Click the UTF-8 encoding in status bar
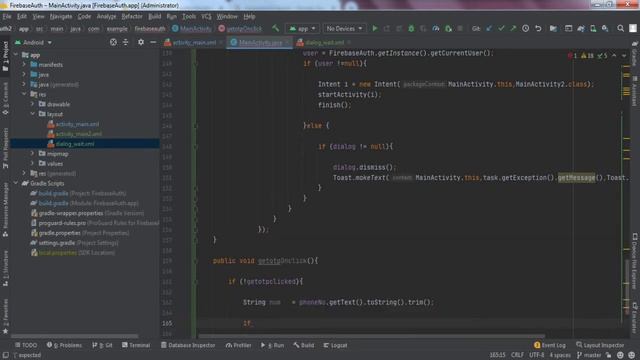 click(536, 355)
